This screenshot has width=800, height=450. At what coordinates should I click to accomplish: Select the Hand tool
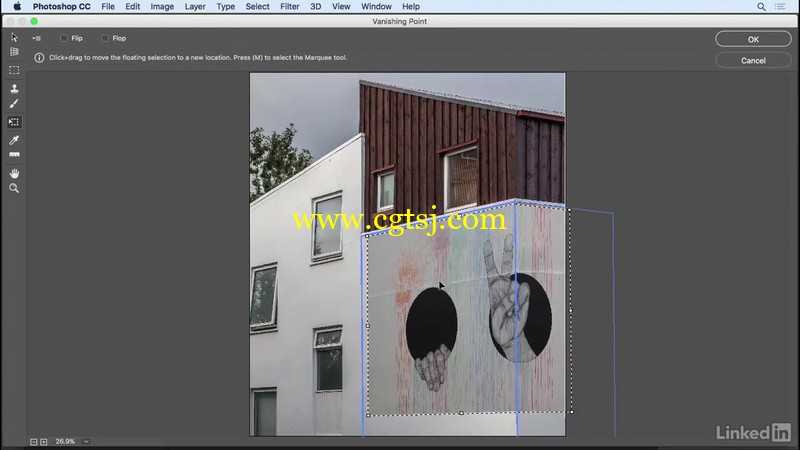pyautogui.click(x=14, y=173)
